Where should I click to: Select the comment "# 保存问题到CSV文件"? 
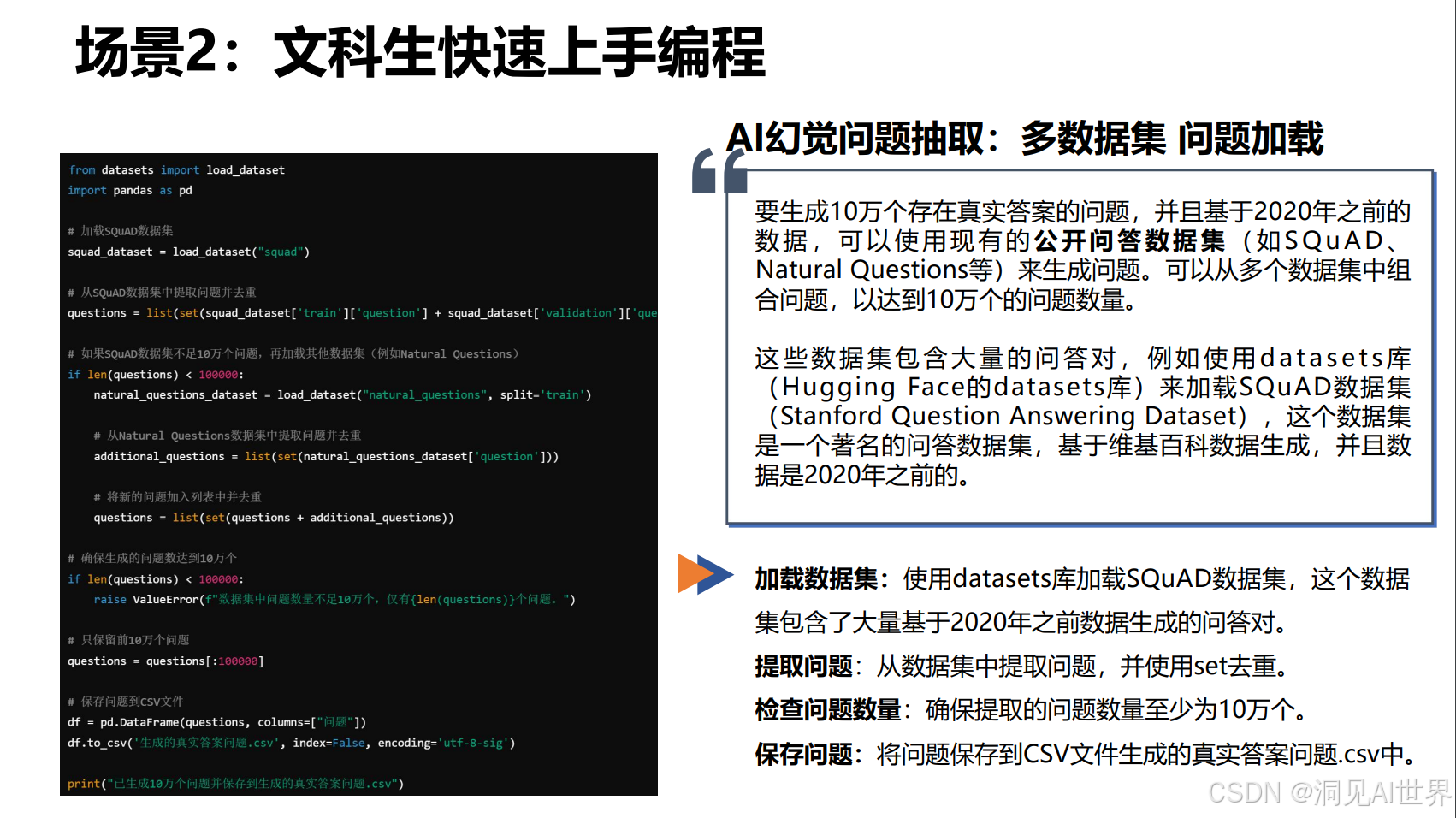point(126,702)
